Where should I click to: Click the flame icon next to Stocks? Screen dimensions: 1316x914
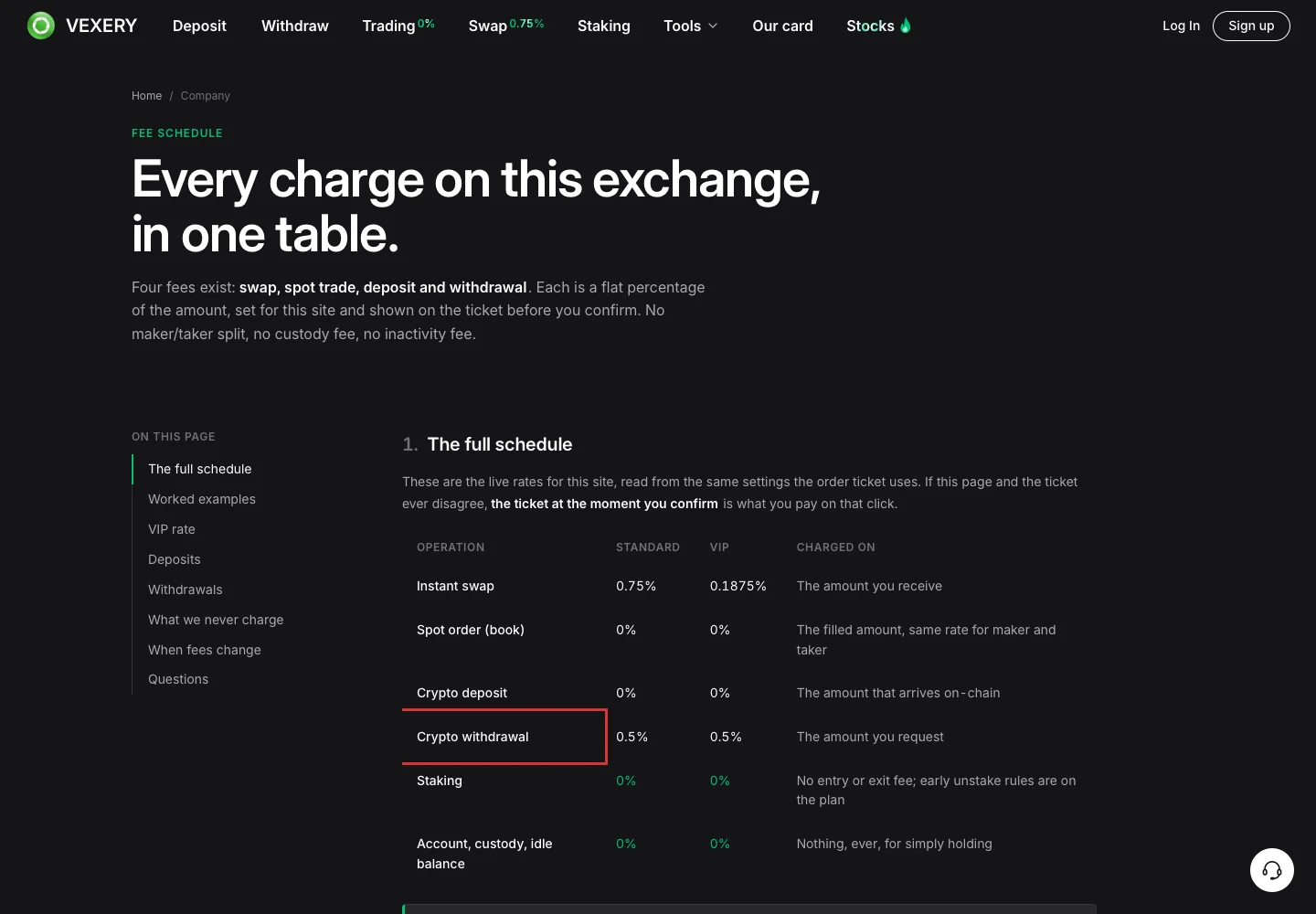(x=906, y=26)
